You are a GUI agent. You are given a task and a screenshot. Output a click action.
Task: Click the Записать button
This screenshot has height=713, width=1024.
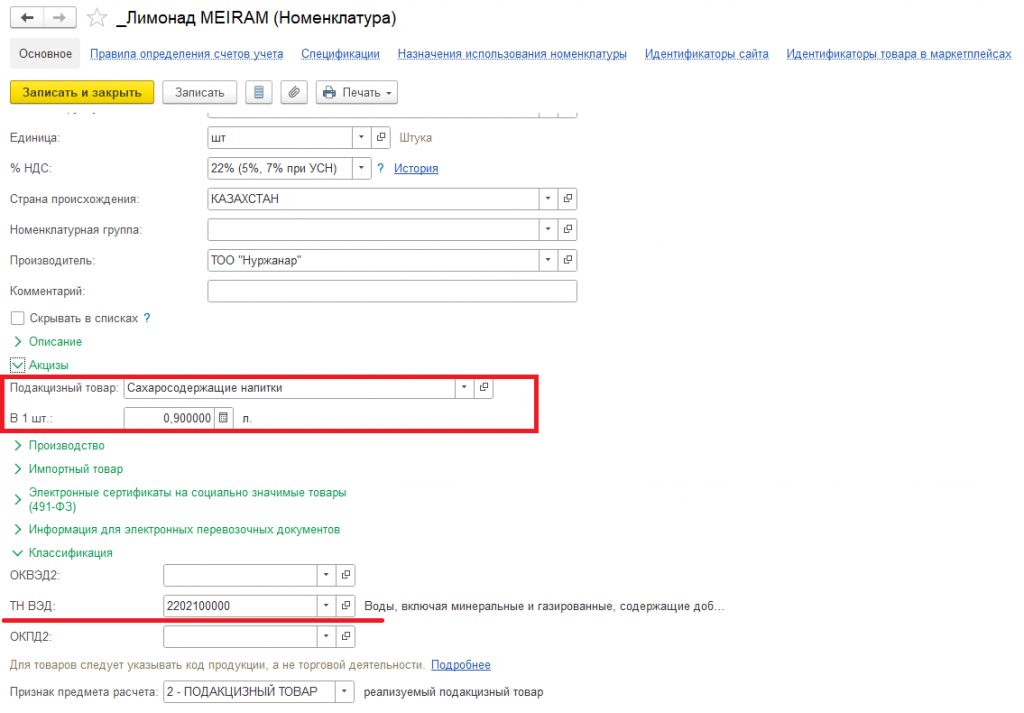coord(200,93)
